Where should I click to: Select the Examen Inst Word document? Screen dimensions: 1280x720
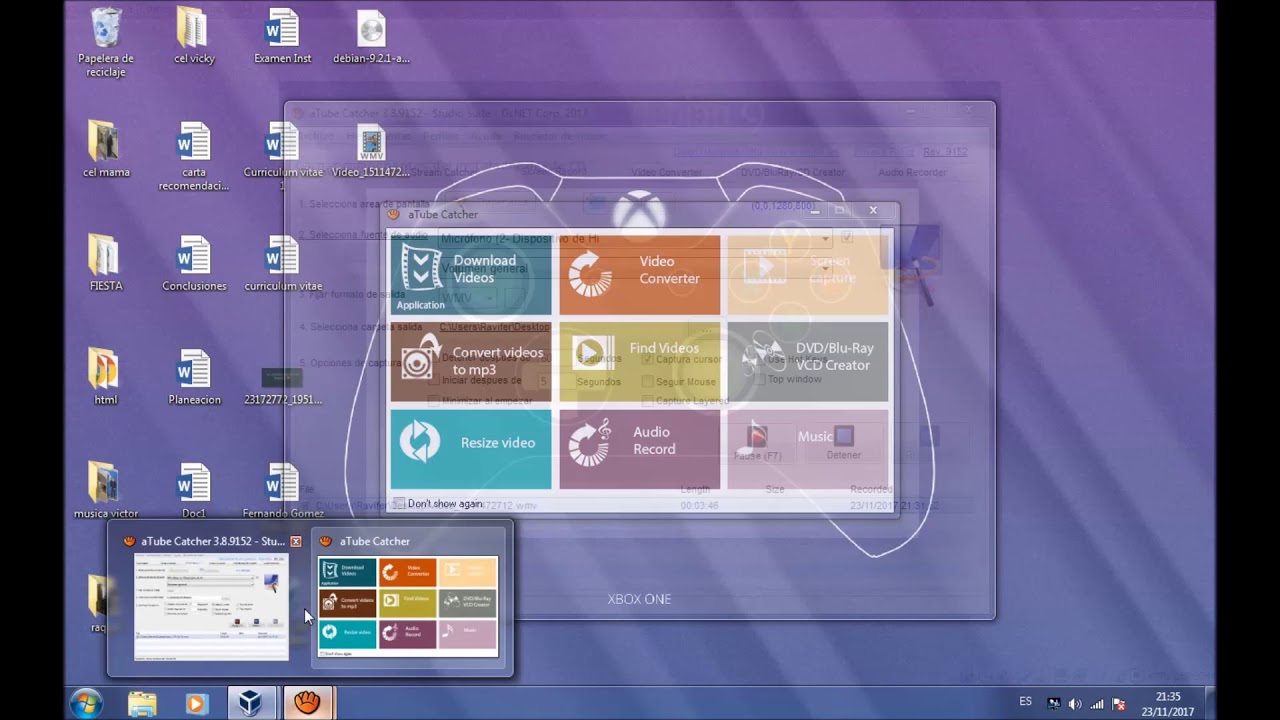pyautogui.click(x=283, y=36)
